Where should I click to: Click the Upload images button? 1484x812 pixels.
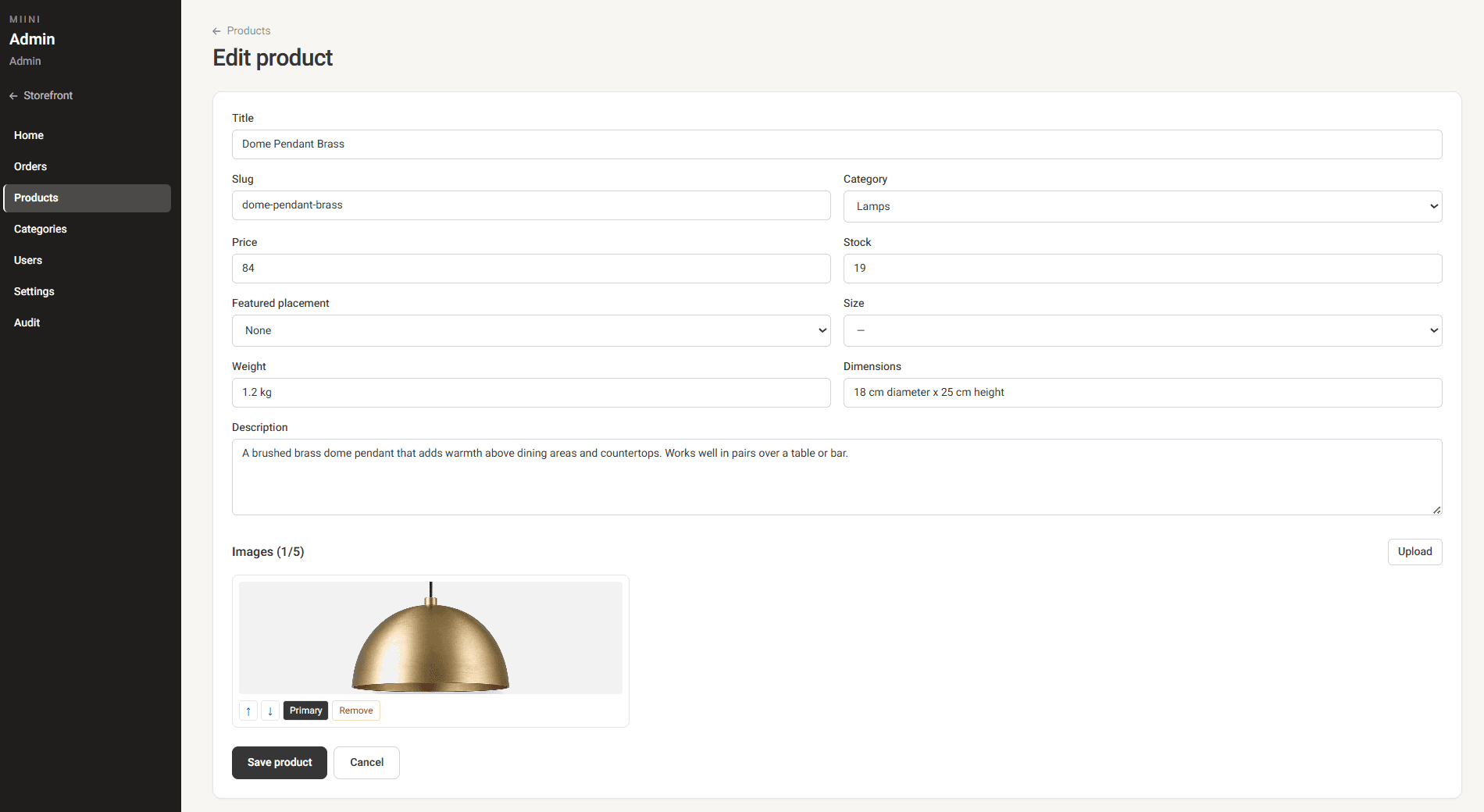(1414, 552)
